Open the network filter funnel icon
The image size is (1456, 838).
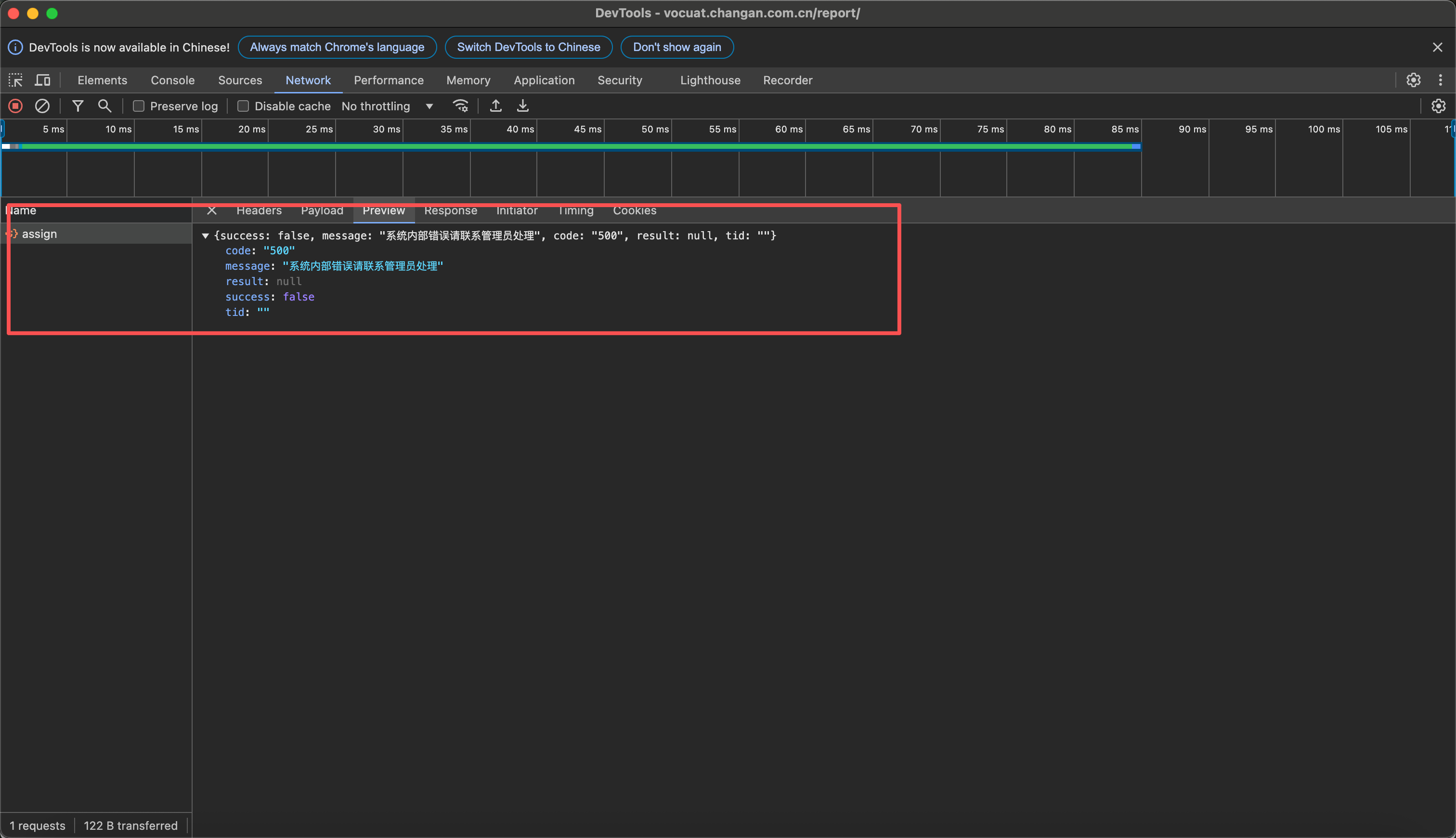pyautogui.click(x=78, y=106)
